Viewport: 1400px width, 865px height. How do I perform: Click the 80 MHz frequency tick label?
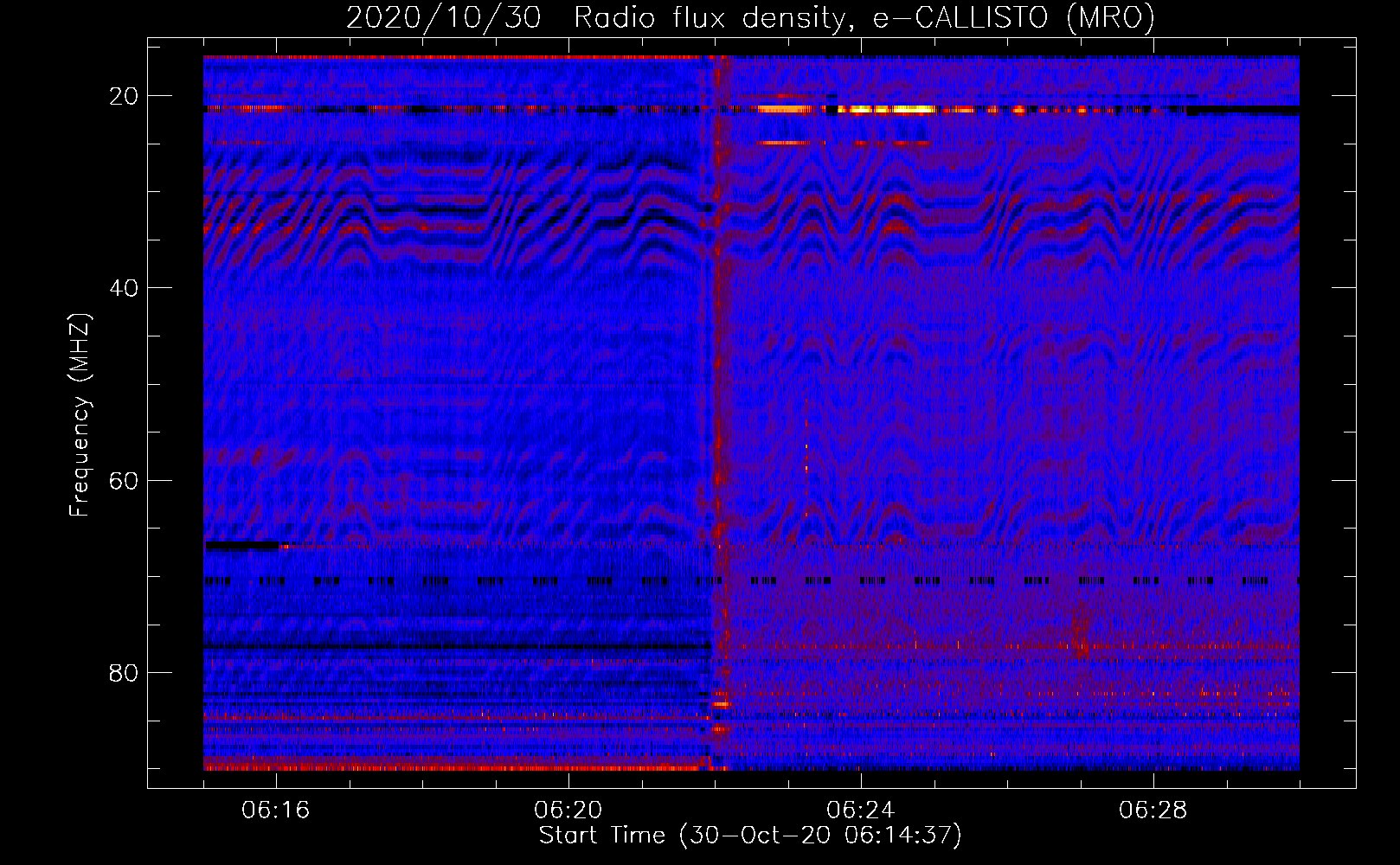point(125,672)
